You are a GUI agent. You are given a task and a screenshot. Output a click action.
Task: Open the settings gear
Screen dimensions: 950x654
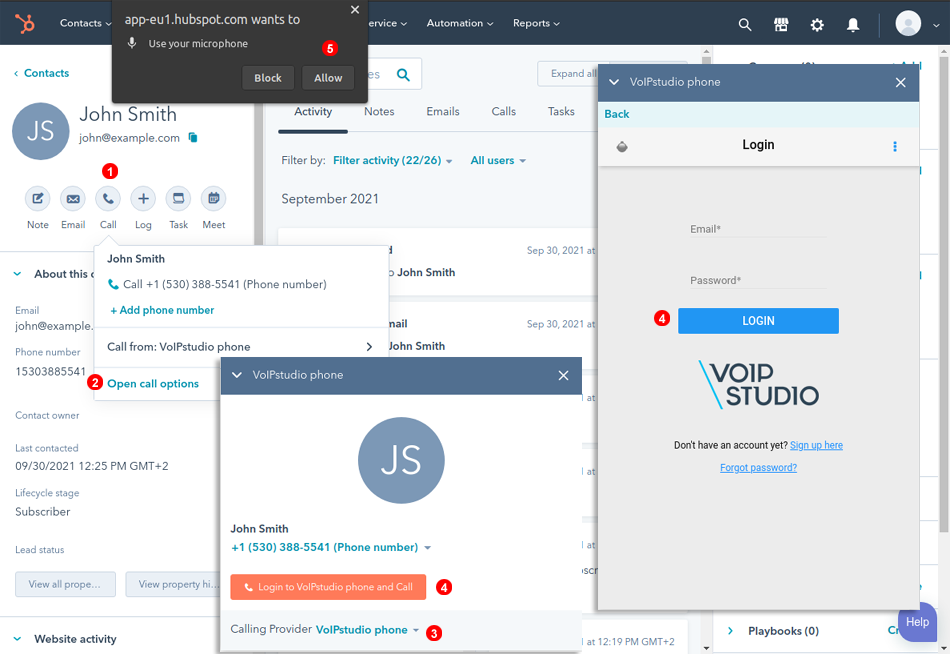coord(817,23)
